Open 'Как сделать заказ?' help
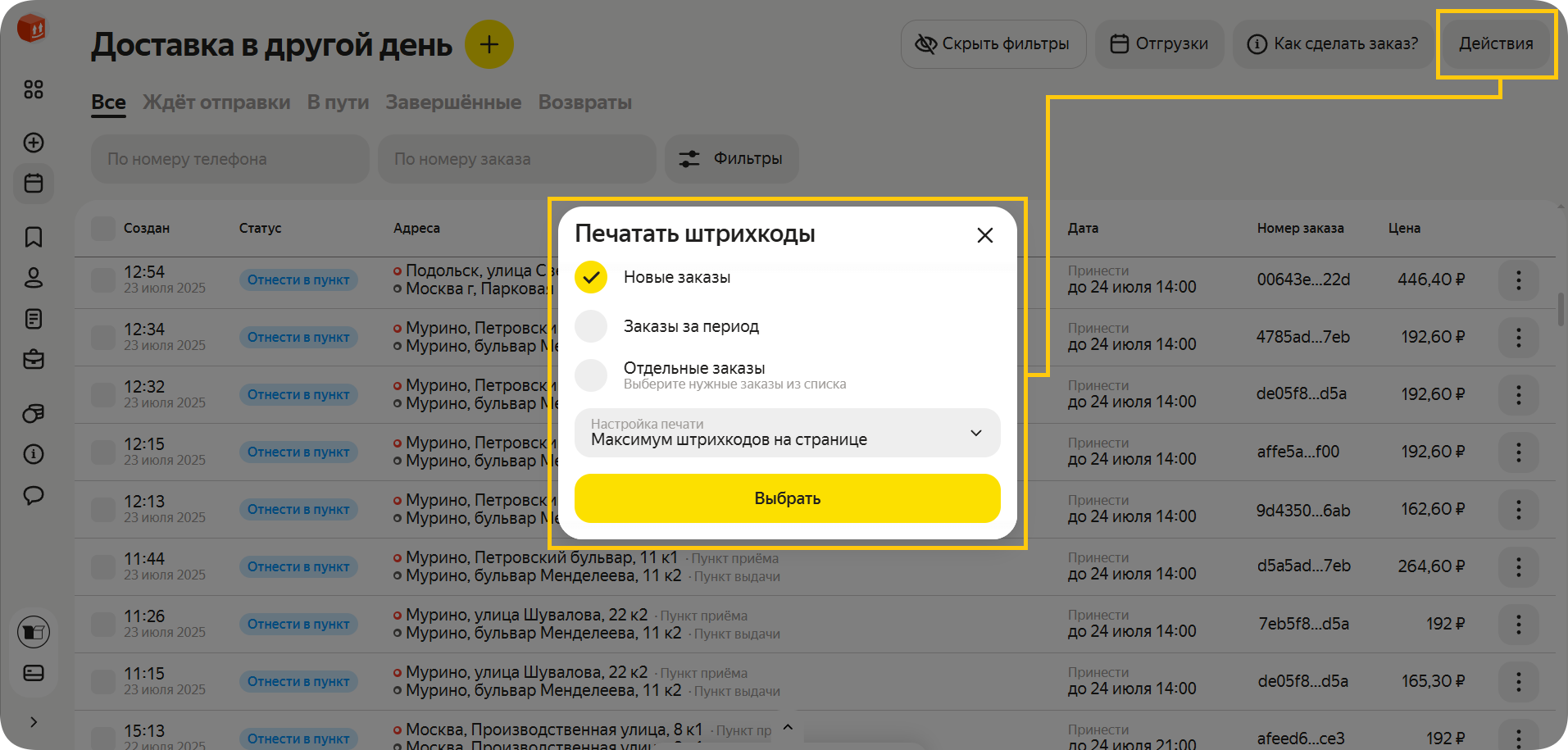Screen dimensions: 1568x750 pos(1333,43)
